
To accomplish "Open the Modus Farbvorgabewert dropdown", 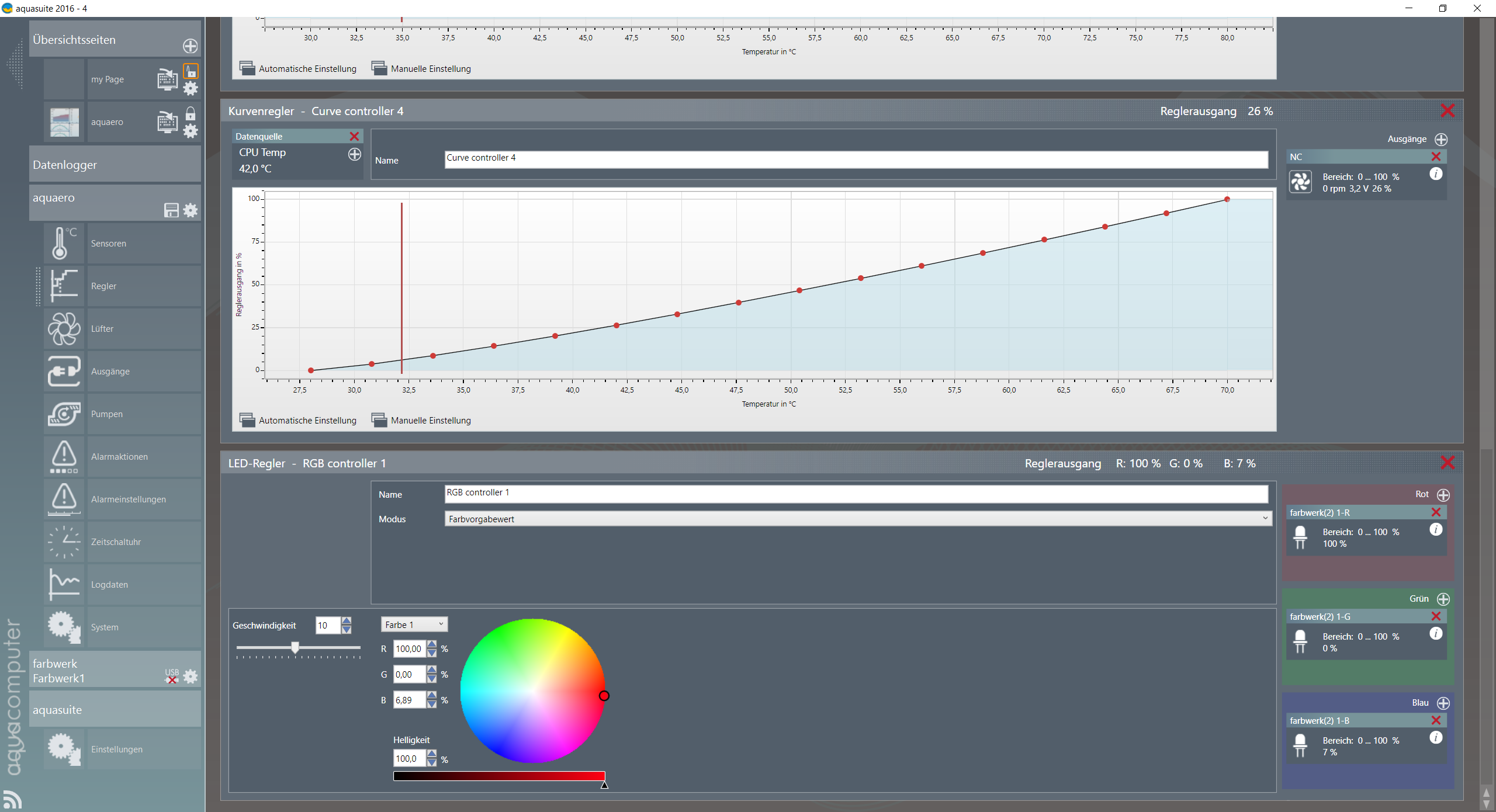I will click(x=858, y=519).
